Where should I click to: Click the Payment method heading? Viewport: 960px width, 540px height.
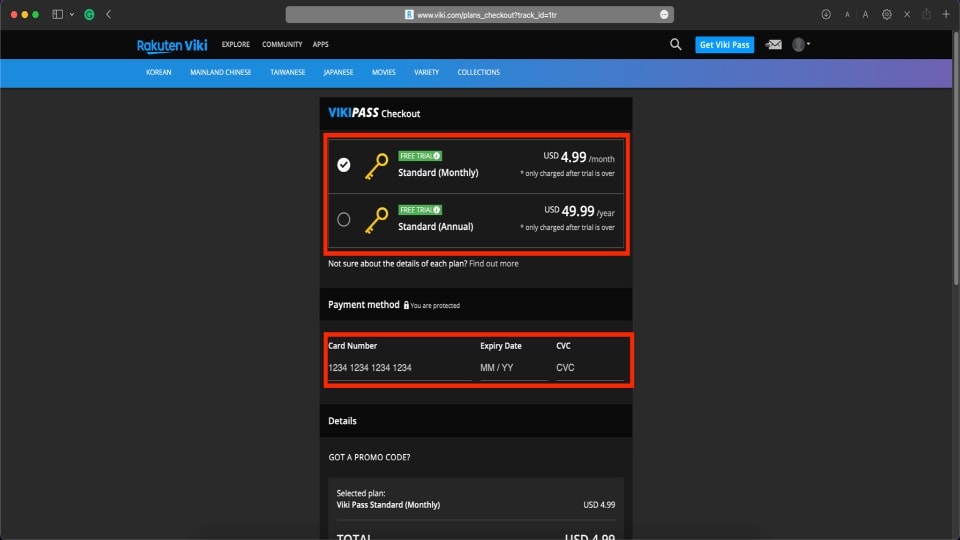pyautogui.click(x=364, y=305)
